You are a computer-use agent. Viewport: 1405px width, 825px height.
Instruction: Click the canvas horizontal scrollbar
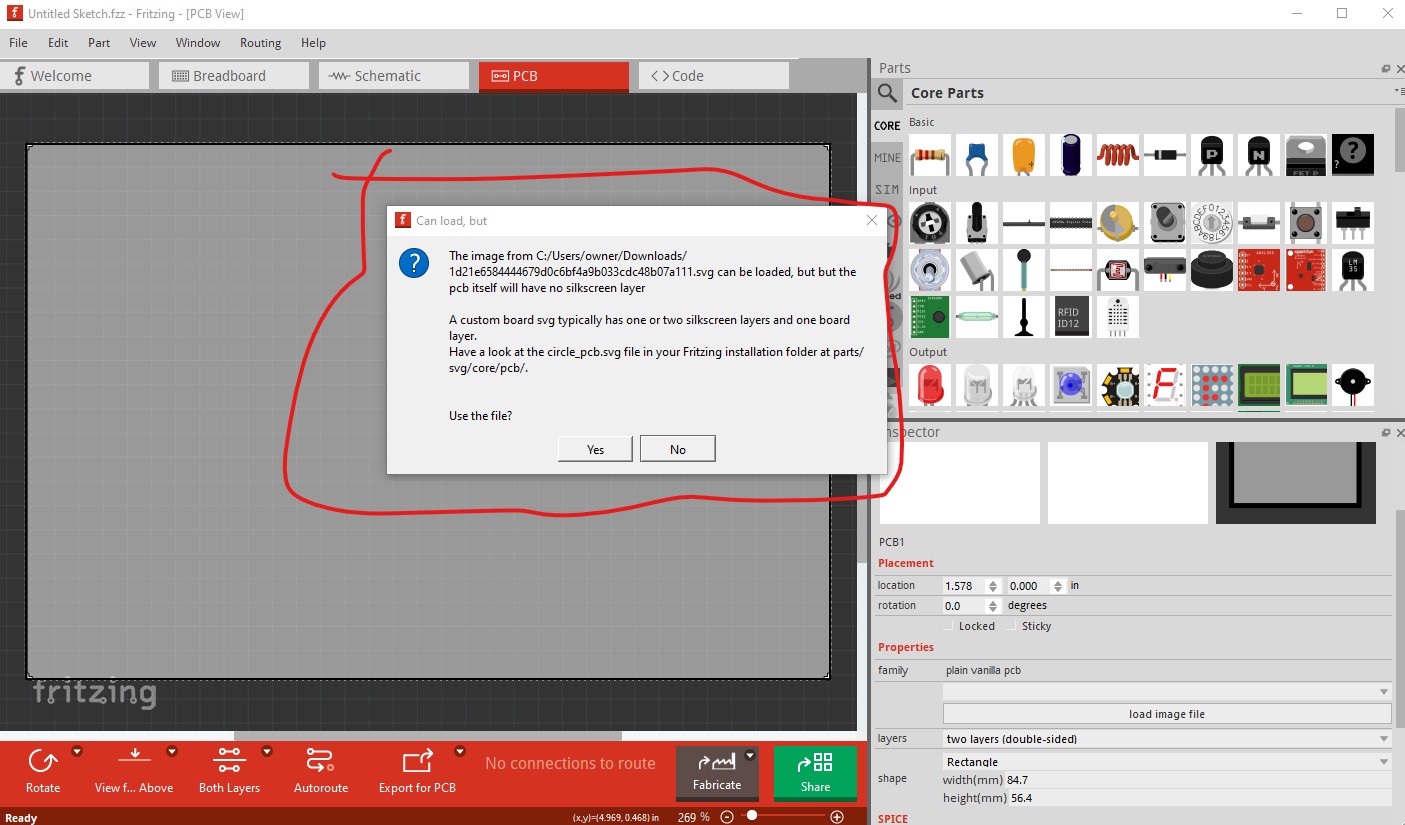[430, 736]
